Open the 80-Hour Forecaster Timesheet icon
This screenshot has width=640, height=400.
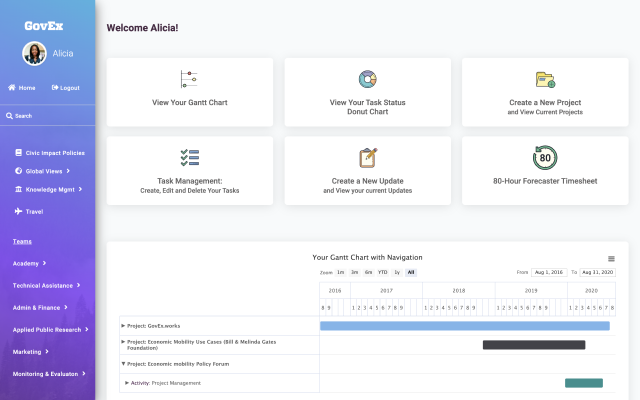(545, 158)
